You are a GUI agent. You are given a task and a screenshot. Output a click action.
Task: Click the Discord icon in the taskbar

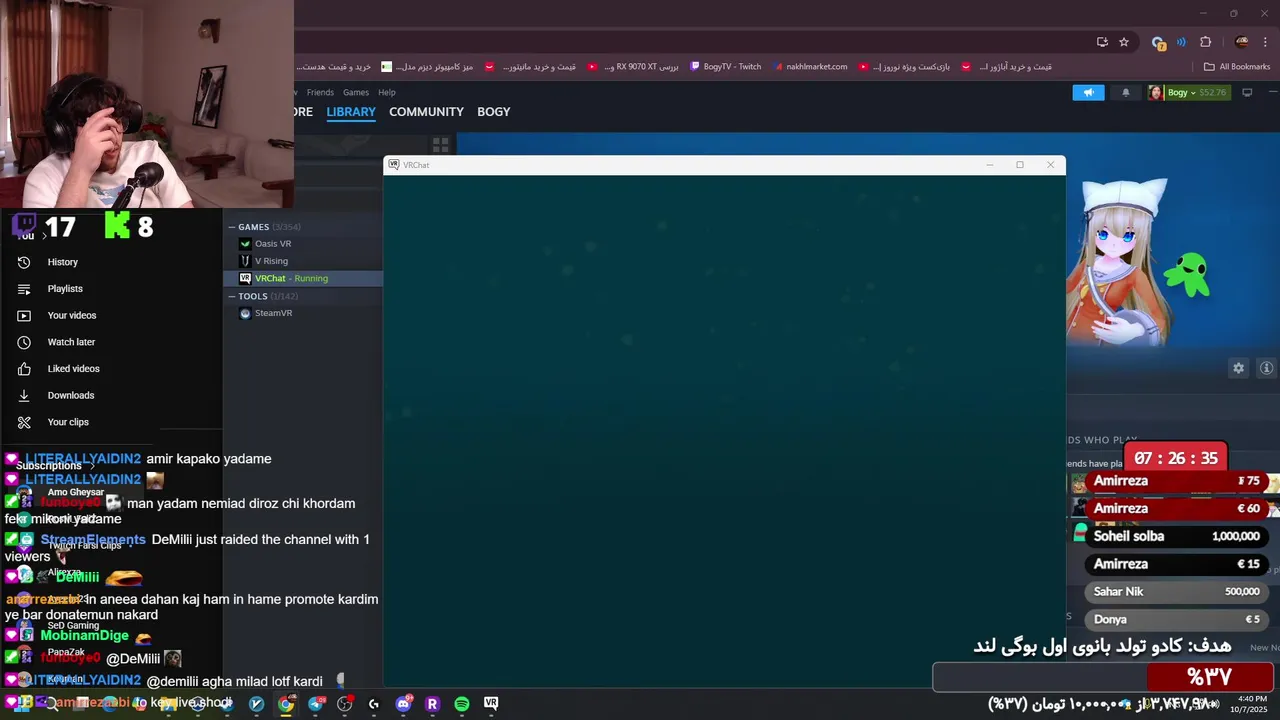pos(404,704)
